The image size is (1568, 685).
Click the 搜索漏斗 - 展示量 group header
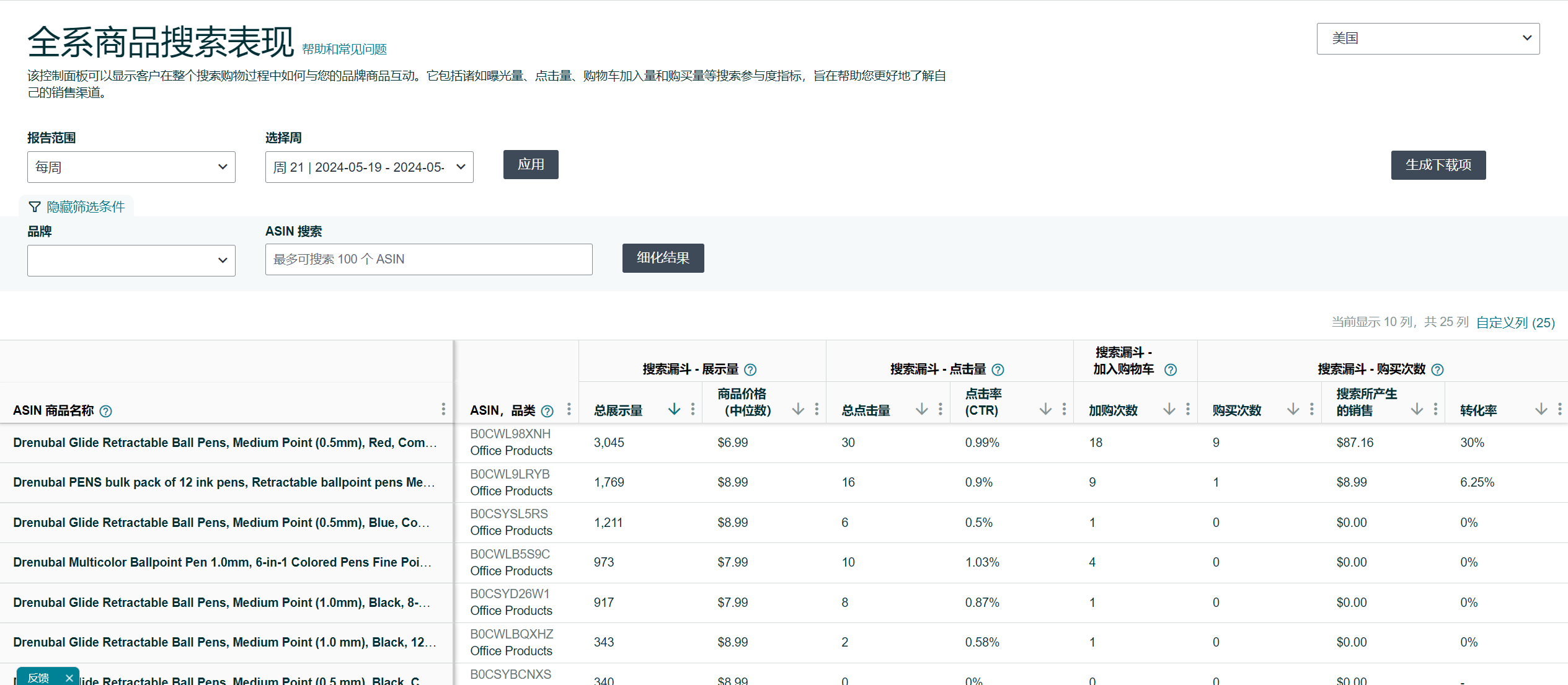pyautogui.click(x=691, y=369)
